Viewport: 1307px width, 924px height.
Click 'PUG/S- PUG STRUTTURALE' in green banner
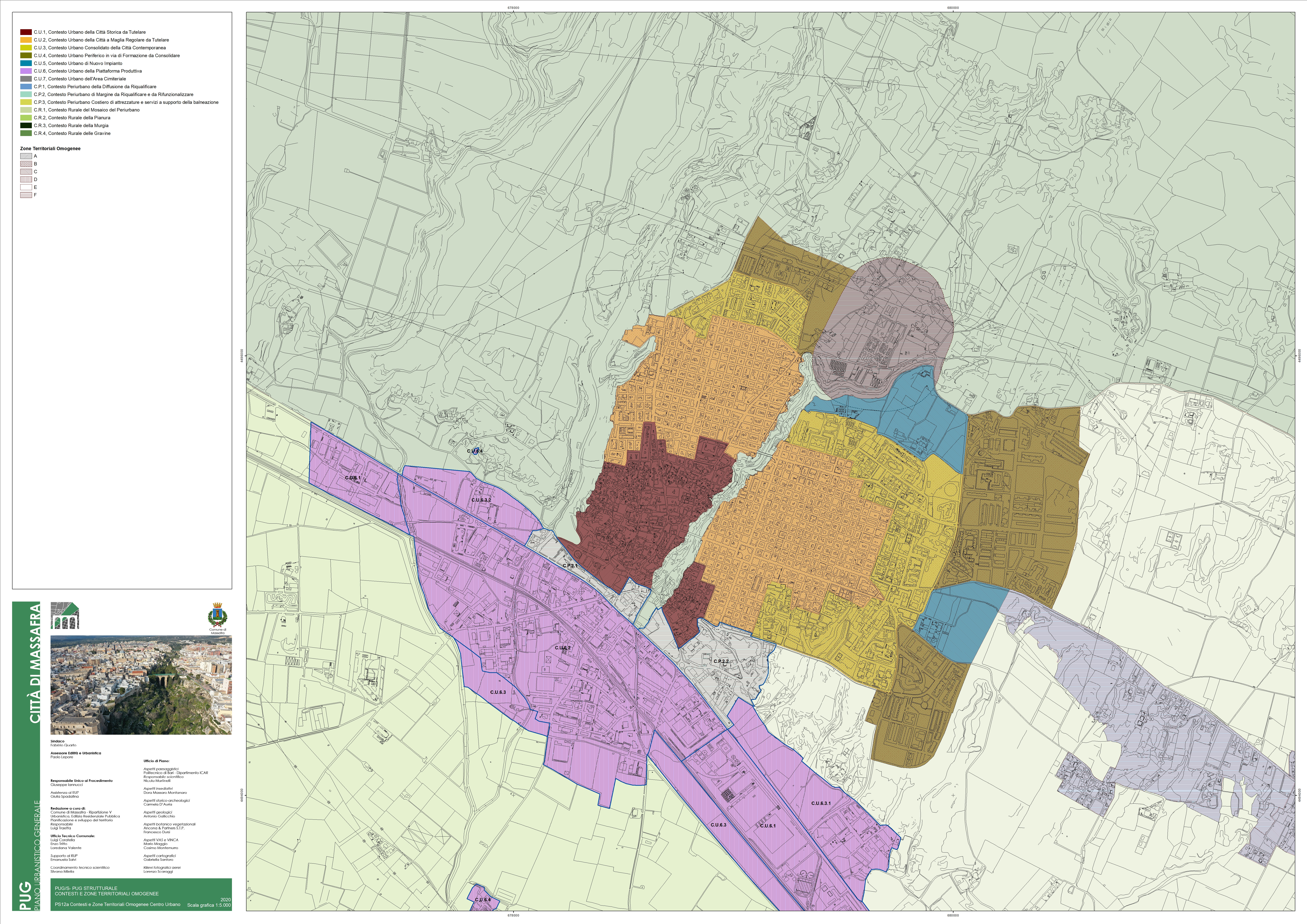coord(86,888)
